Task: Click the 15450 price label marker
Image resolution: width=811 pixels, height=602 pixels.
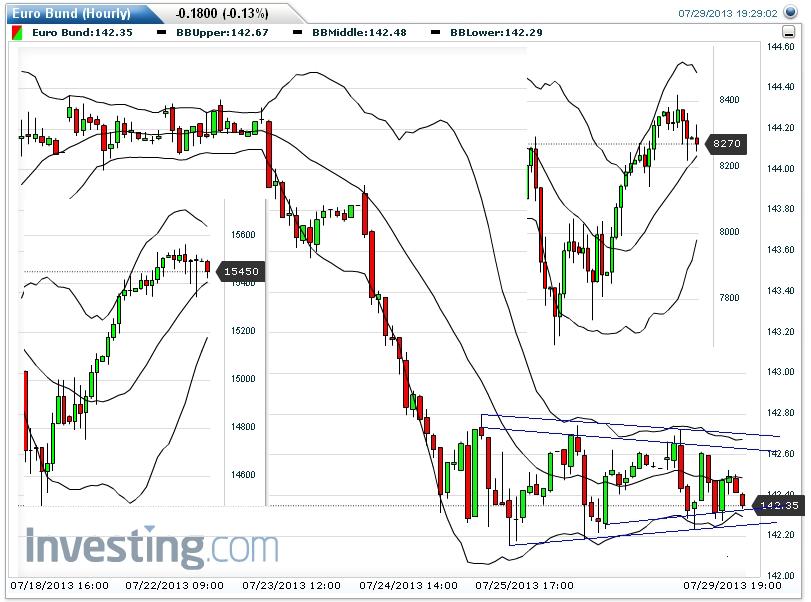Action: point(242,271)
